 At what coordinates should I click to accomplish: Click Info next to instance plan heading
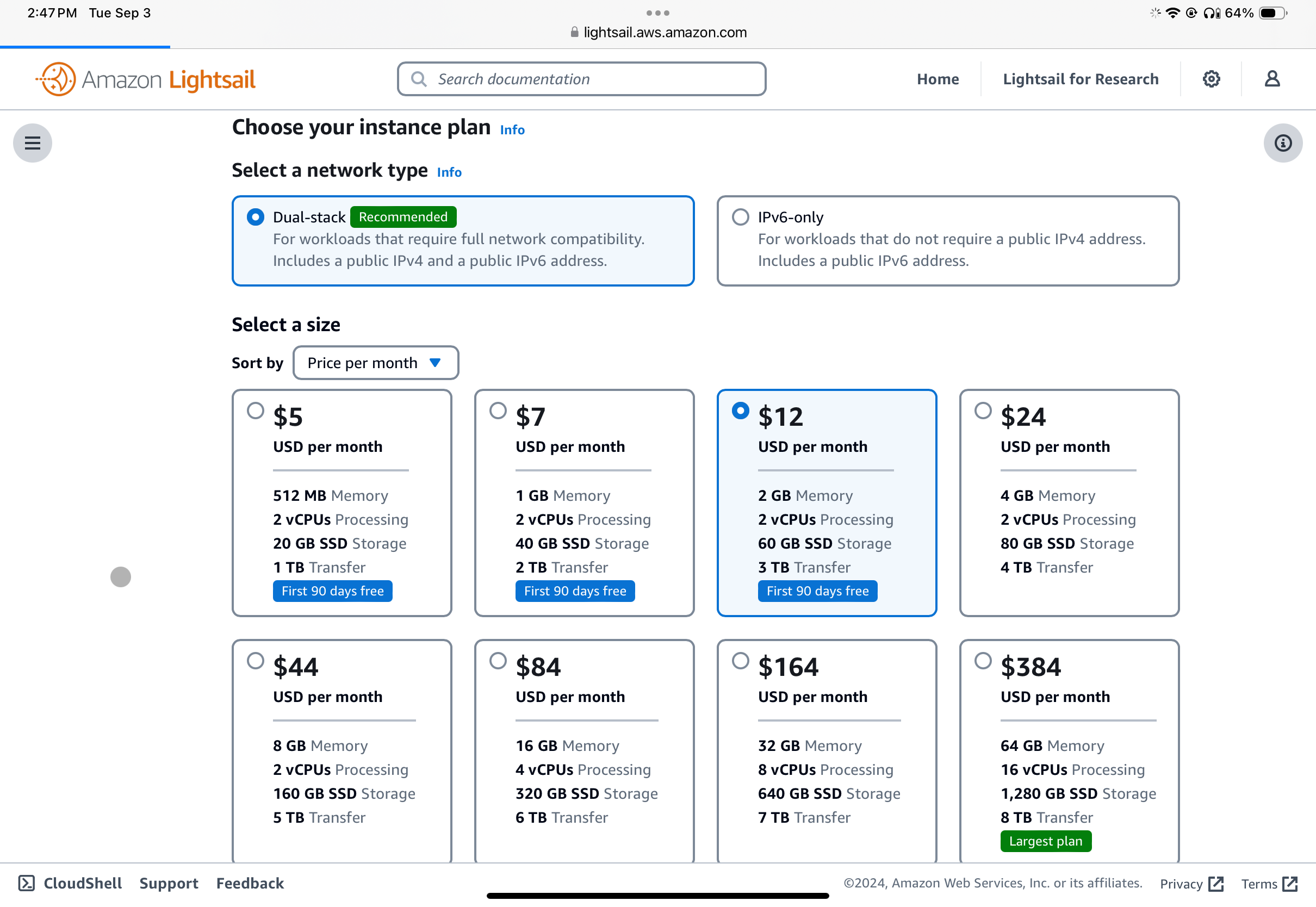point(512,129)
